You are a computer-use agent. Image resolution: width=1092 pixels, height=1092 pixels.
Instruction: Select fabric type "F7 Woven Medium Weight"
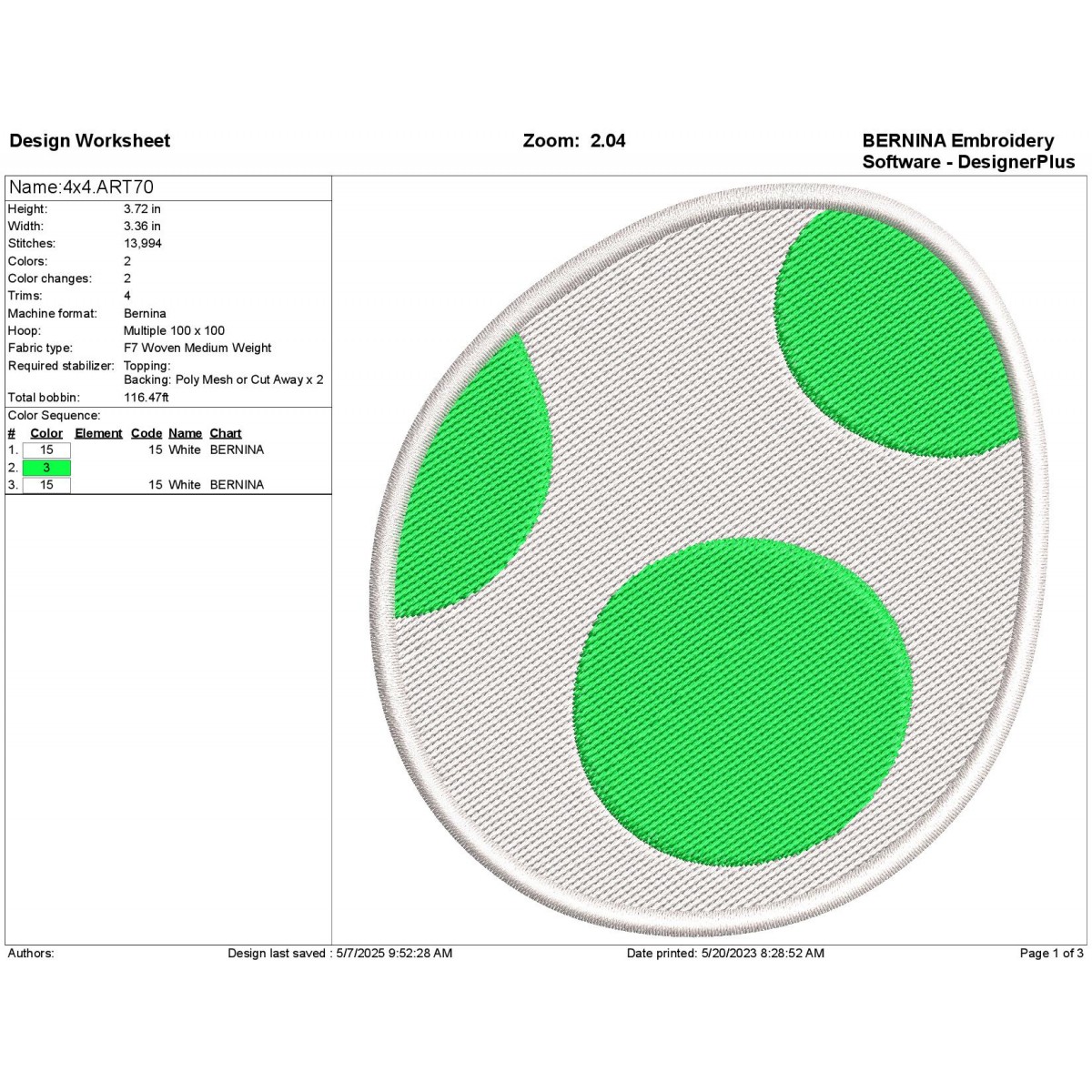click(x=197, y=349)
